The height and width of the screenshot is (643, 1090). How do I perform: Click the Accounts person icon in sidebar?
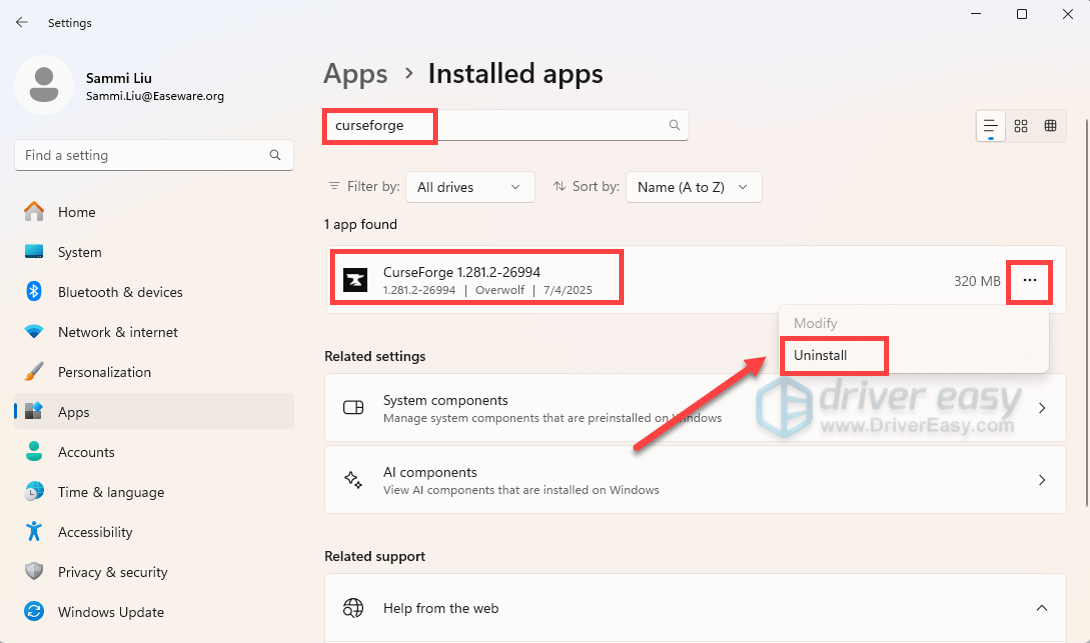pos(34,452)
